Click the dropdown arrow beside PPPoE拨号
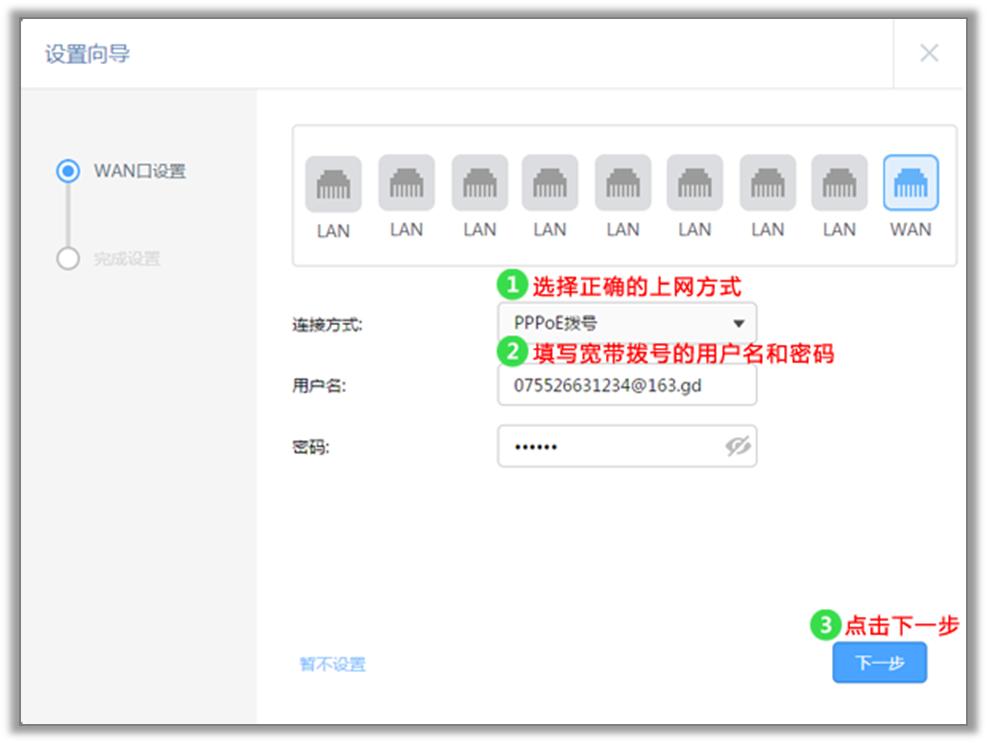 pos(741,323)
